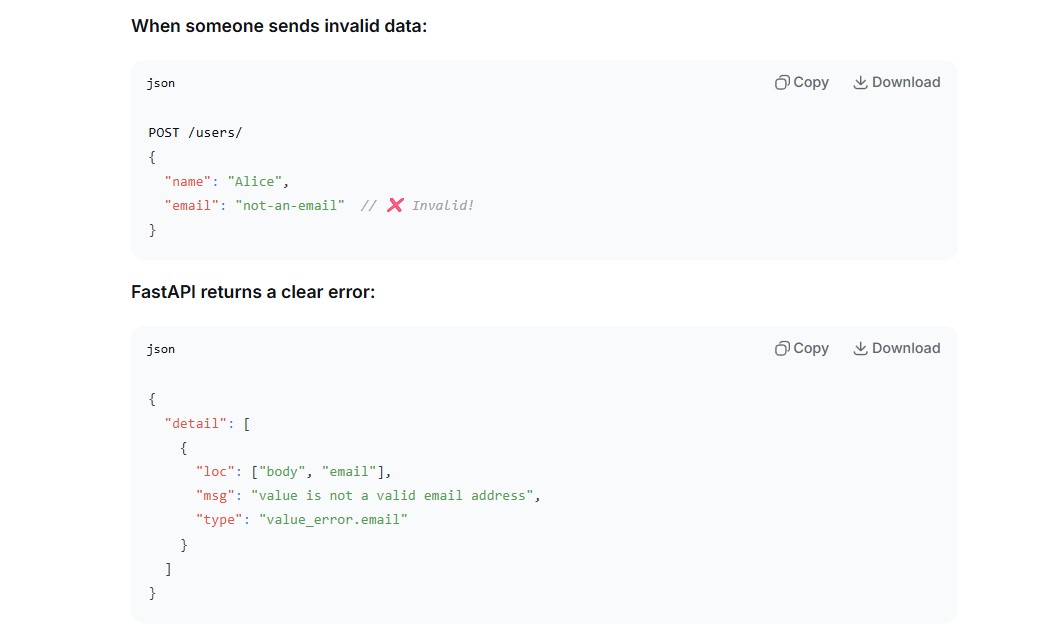Viewport: 1039px width, 642px height.
Task: Click the POST /users/ line
Action: (x=195, y=133)
